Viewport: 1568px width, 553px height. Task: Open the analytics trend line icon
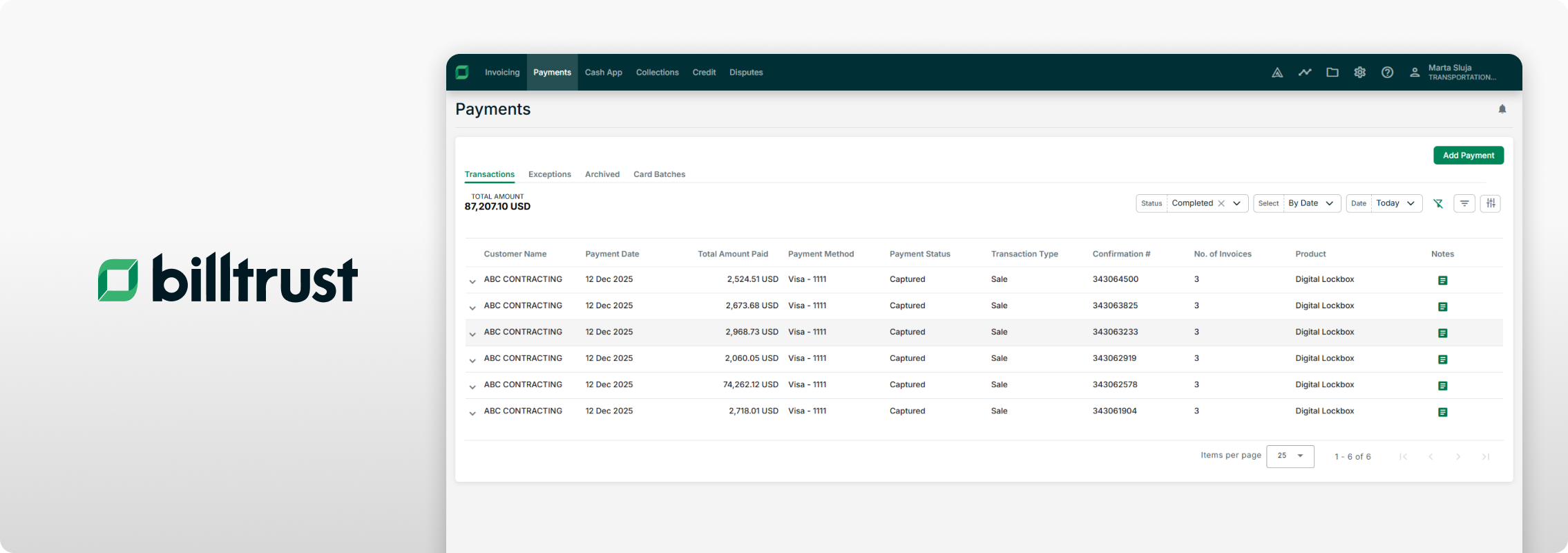(x=1305, y=72)
